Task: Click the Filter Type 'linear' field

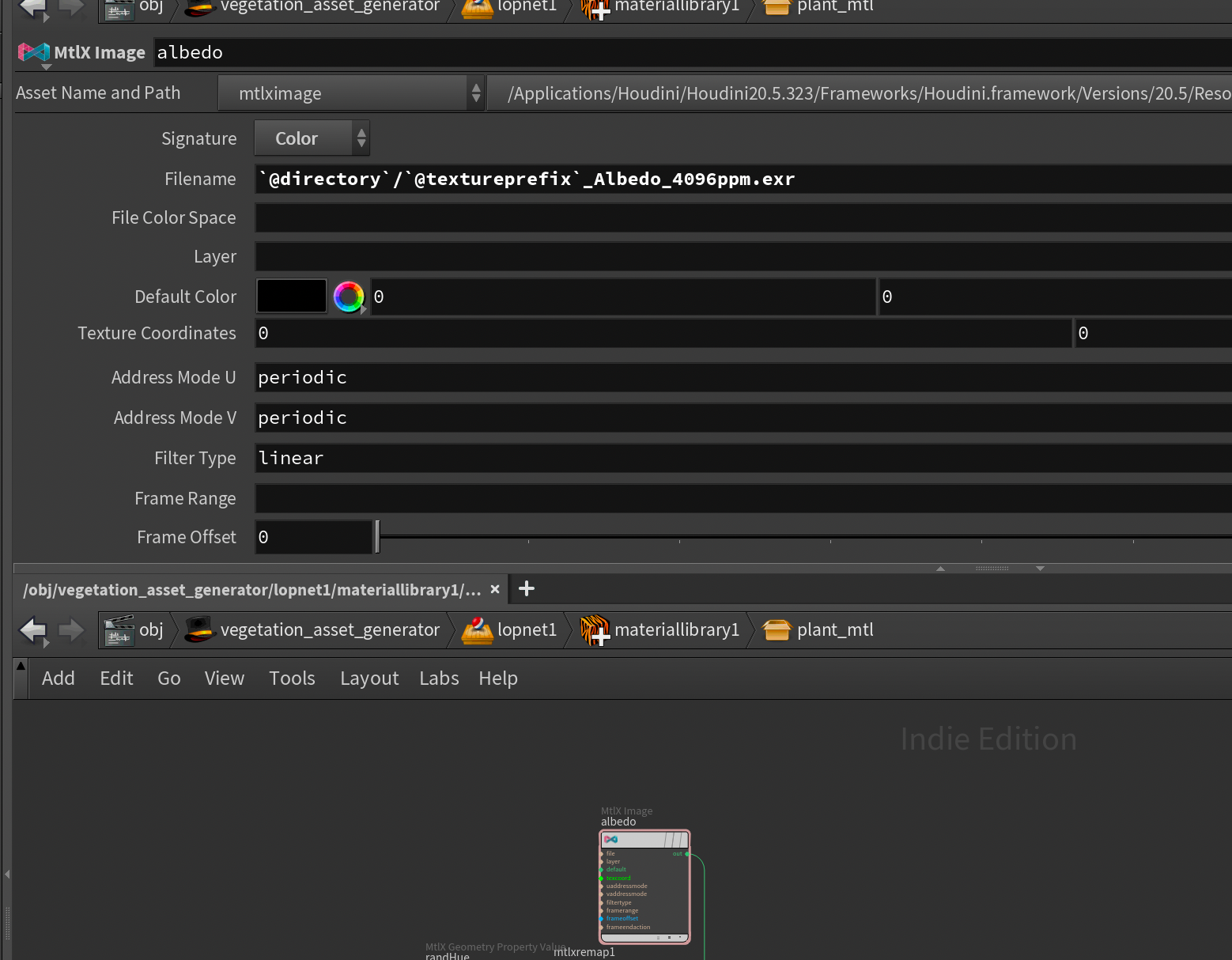Action: point(743,458)
